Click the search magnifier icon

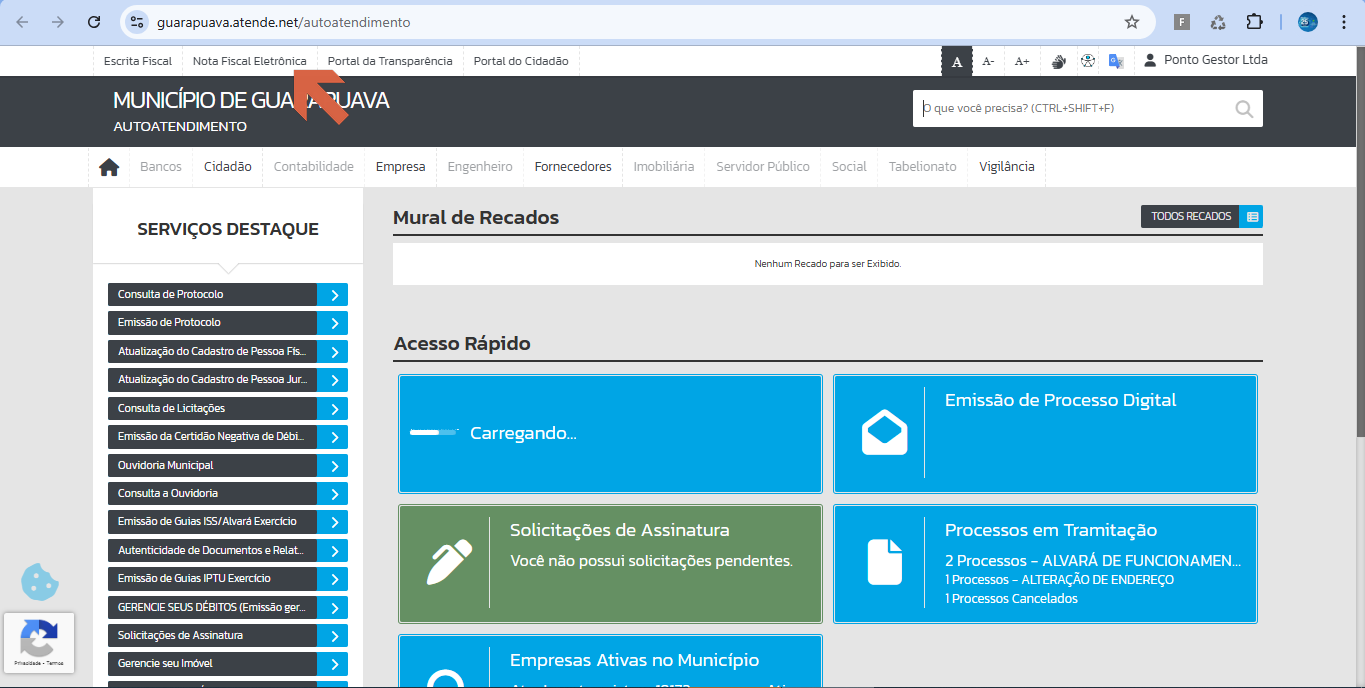[x=1244, y=109]
